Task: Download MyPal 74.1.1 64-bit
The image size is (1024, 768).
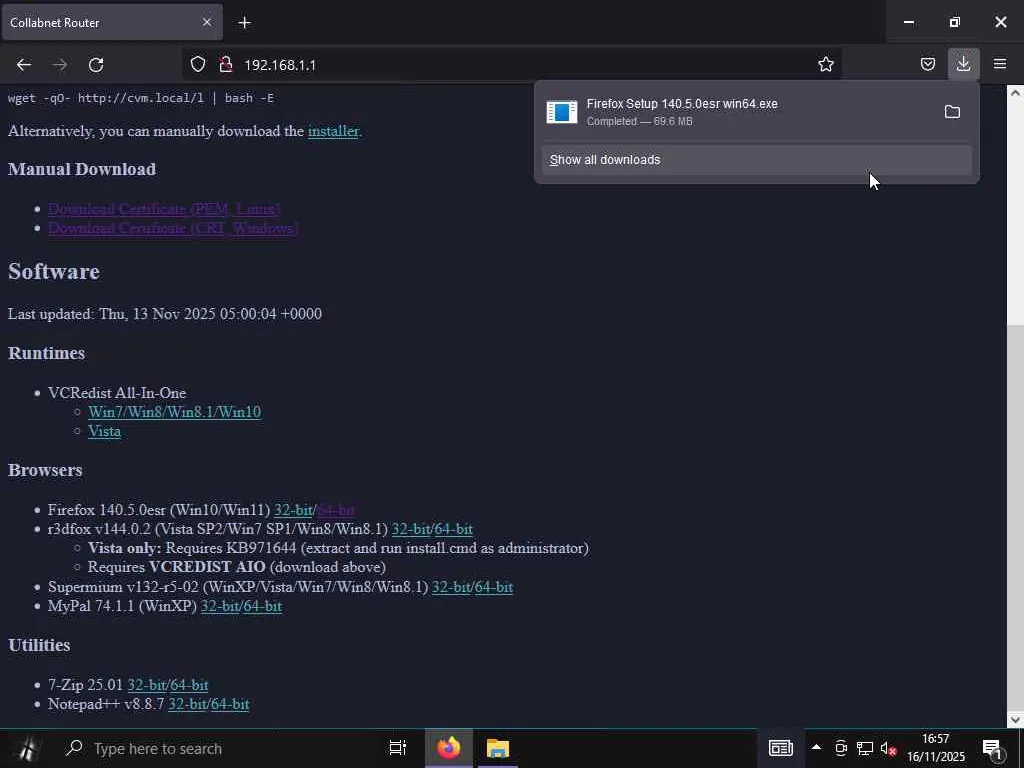Action: (x=263, y=606)
